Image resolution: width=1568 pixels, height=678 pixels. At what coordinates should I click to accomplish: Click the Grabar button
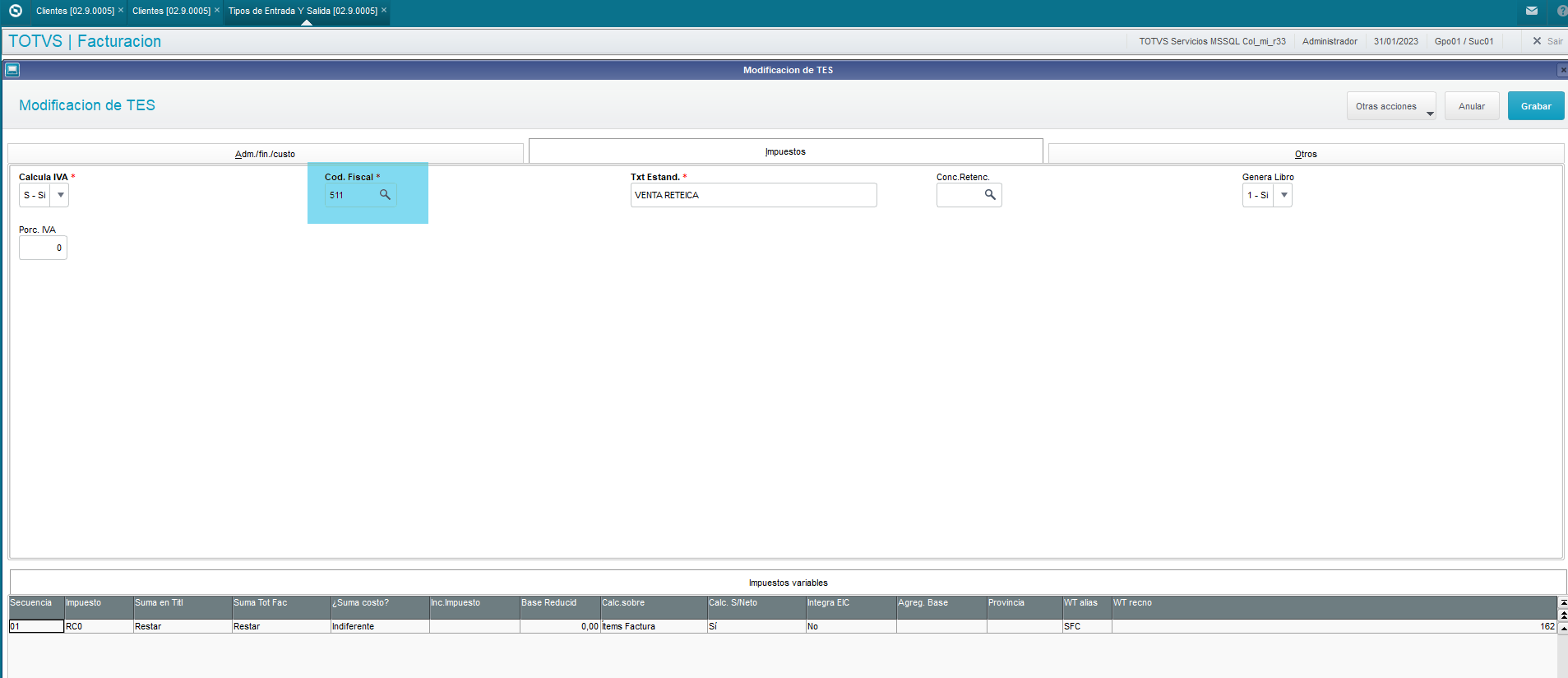click(x=1536, y=106)
